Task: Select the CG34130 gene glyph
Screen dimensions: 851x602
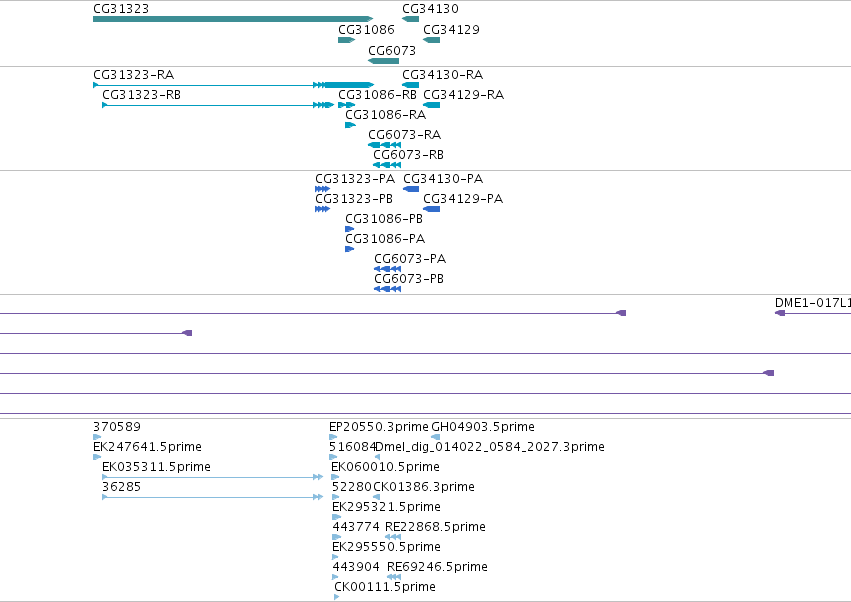Action: tap(410, 19)
